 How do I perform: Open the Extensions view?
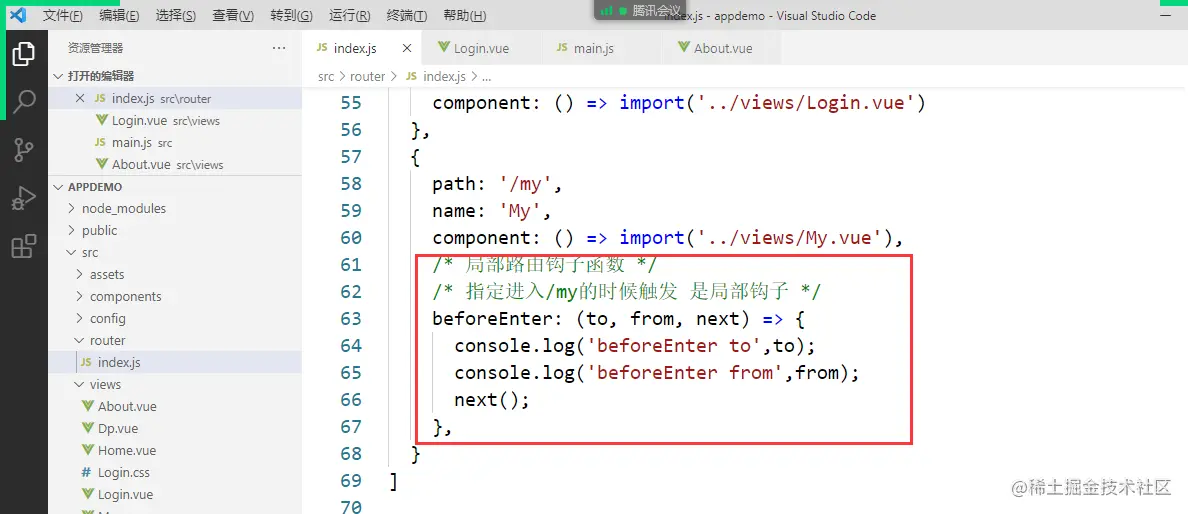coord(23,246)
